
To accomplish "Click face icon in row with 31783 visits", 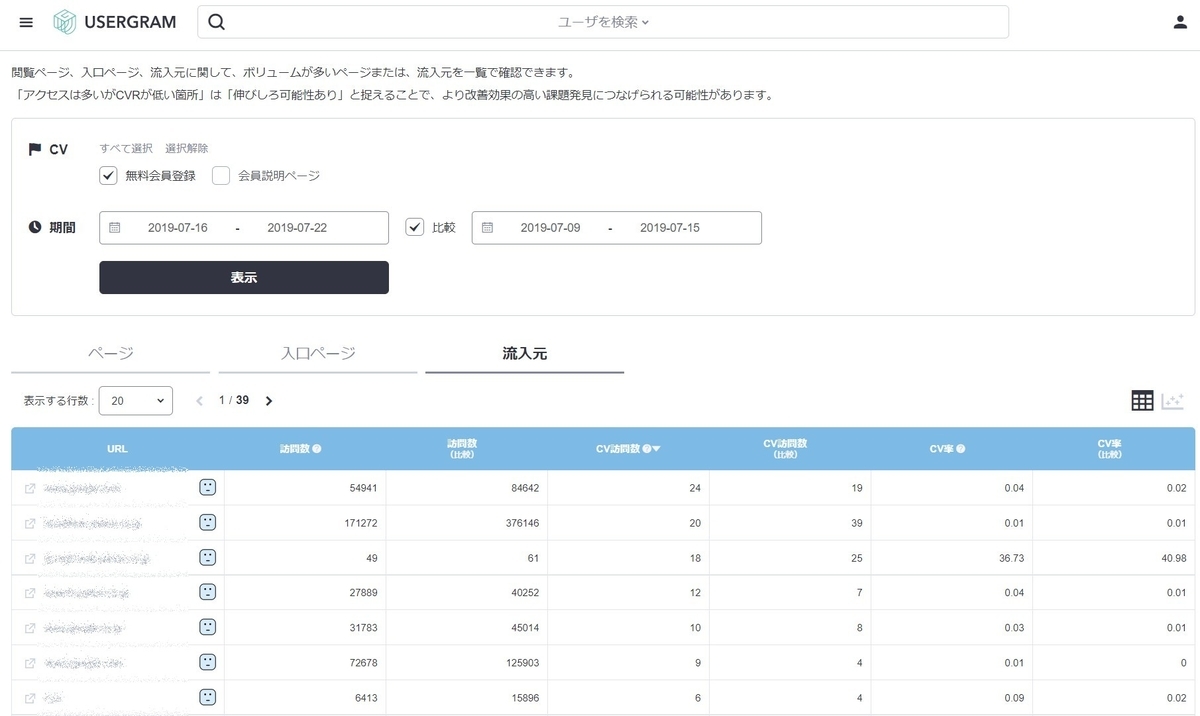I will pyautogui.click(x=207, y=627).
